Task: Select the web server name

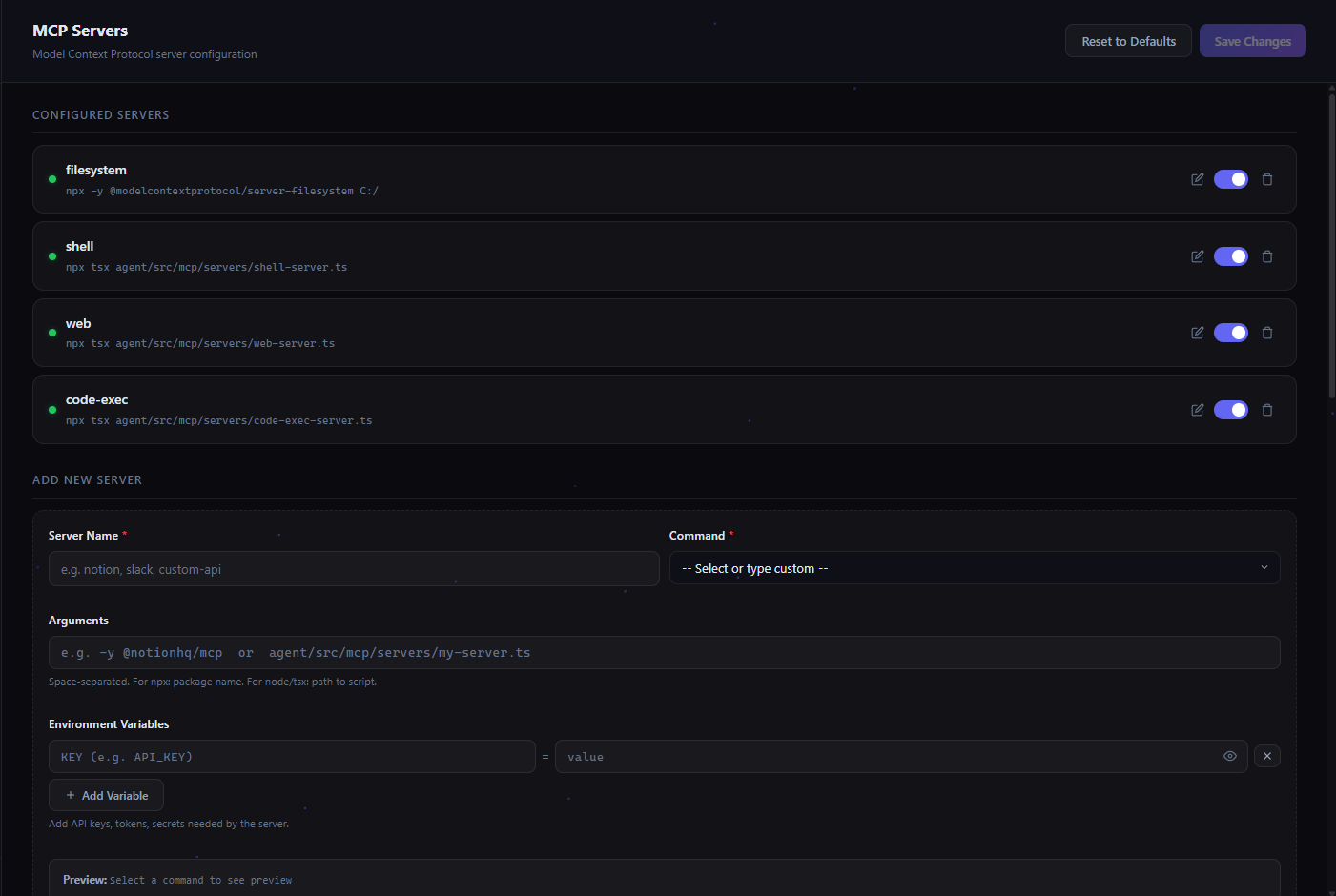Action: [x=78, y=323]
